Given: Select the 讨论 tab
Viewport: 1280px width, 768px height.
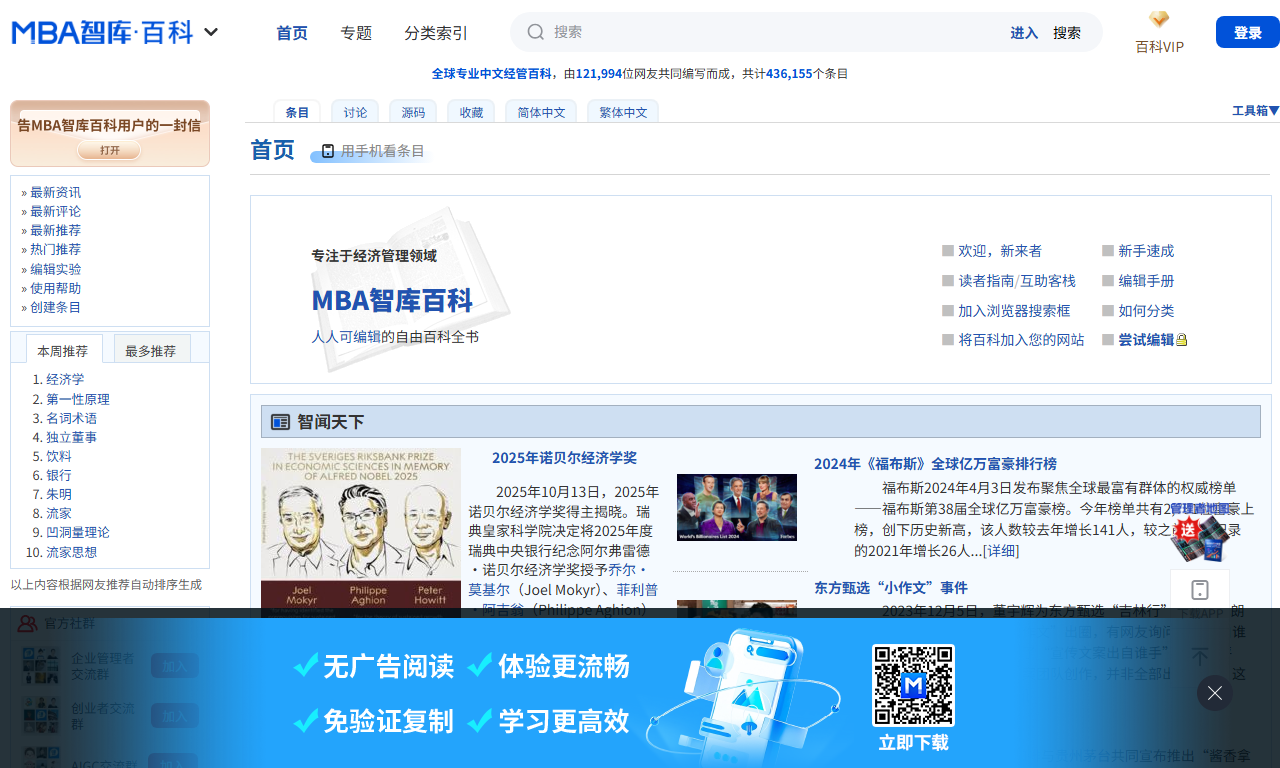Looking at the screenshot, I should pos(355,112).
